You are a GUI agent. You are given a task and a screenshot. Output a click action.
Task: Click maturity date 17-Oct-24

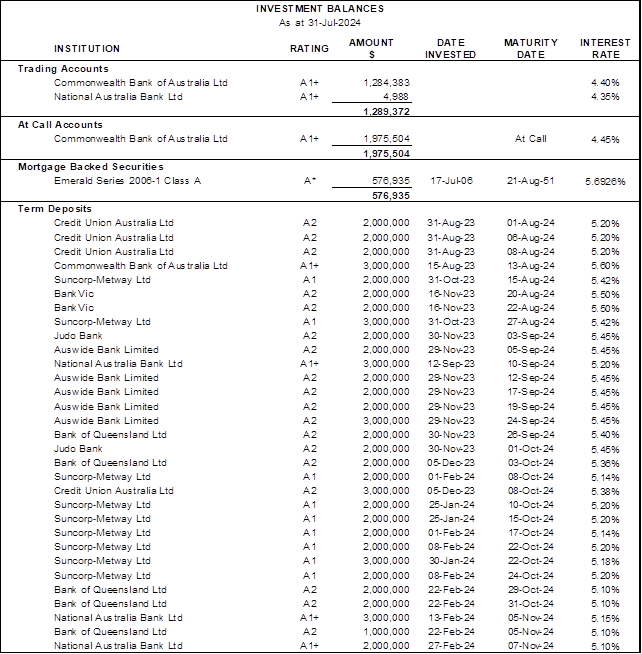[x=531, y=533]
